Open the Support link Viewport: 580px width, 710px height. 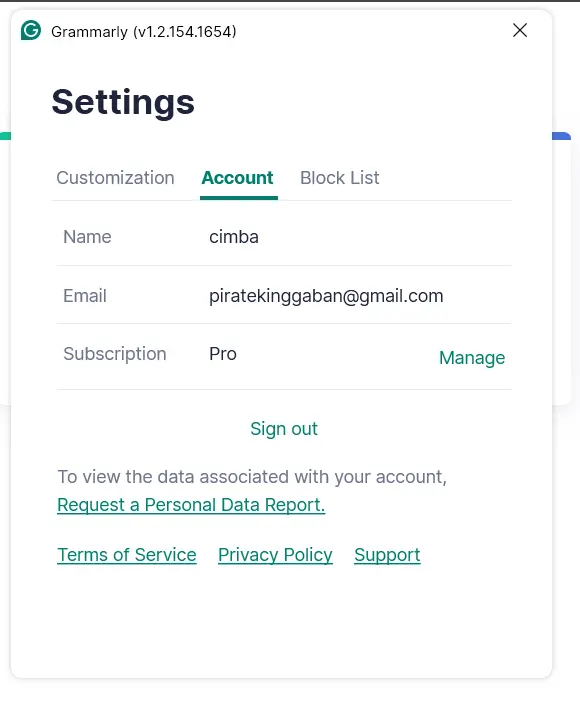coord(387,555)
